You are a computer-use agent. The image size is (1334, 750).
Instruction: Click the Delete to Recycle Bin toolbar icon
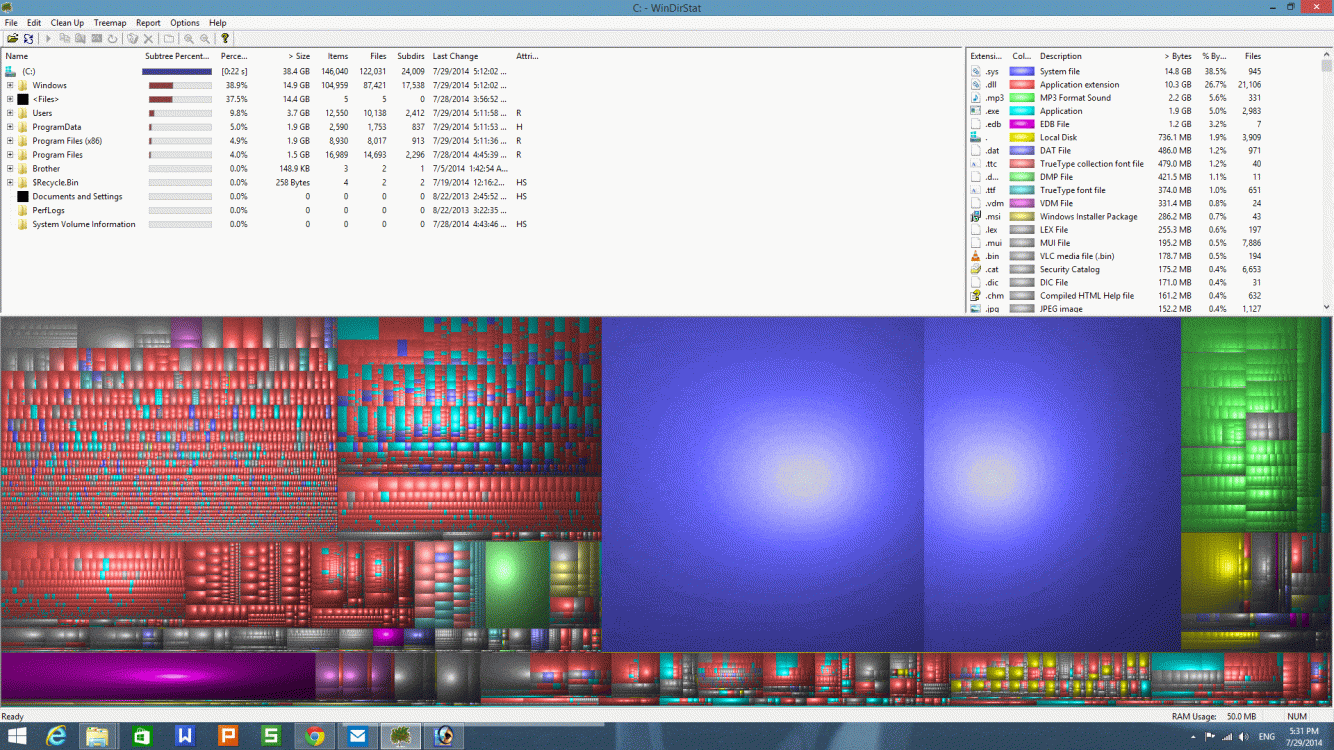(x=132, y=38)
